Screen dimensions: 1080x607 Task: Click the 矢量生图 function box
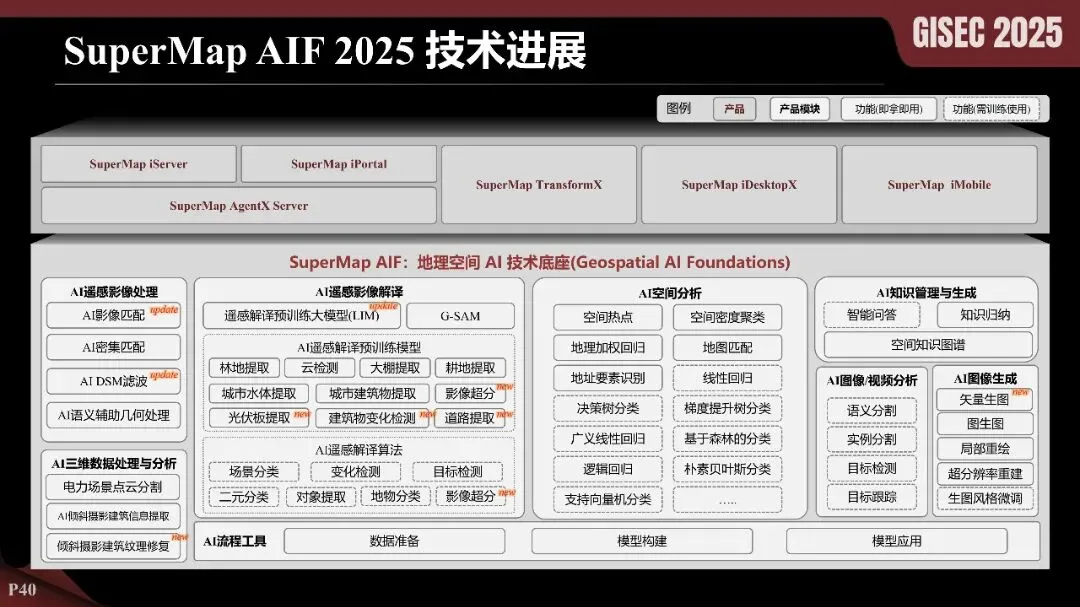point(984,400)
